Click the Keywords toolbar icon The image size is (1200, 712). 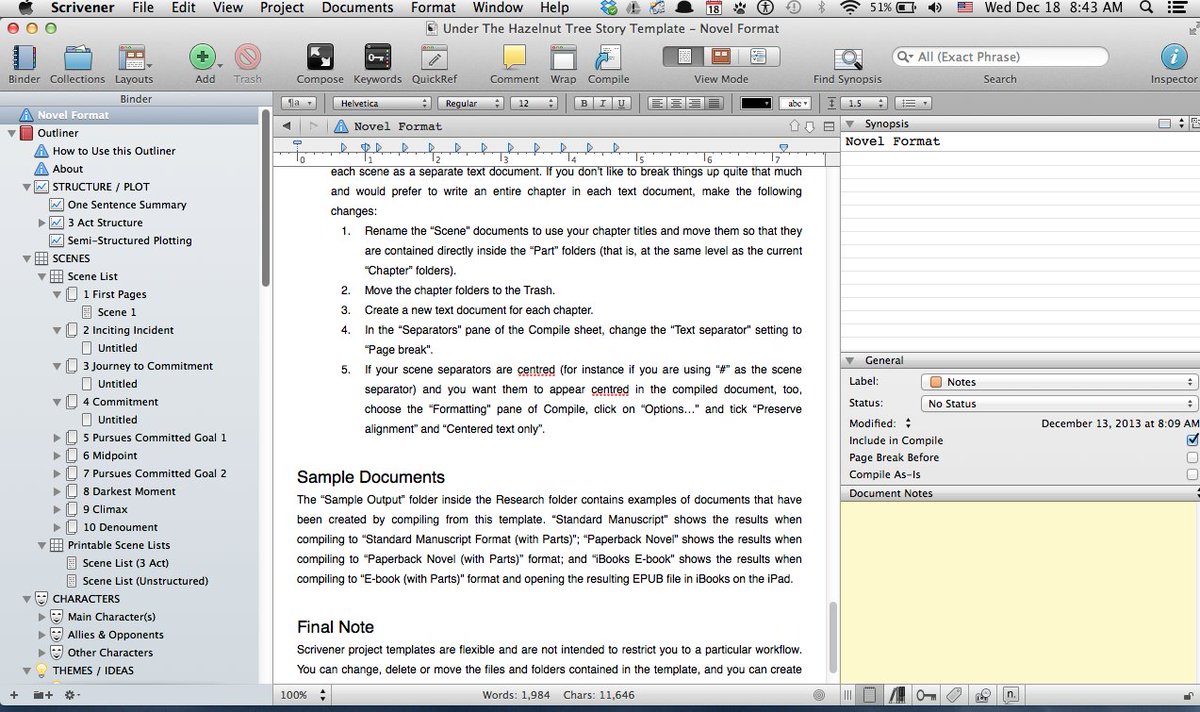coord(377,58)
